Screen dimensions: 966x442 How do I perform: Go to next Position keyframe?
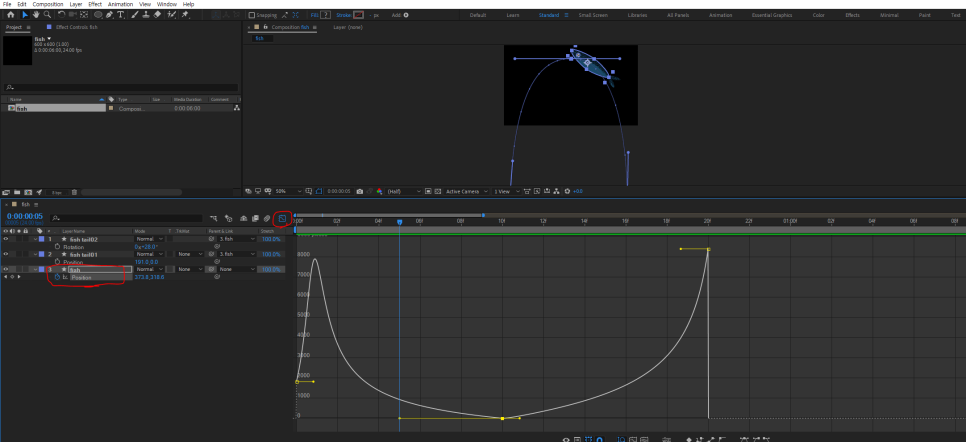(19, 277)
